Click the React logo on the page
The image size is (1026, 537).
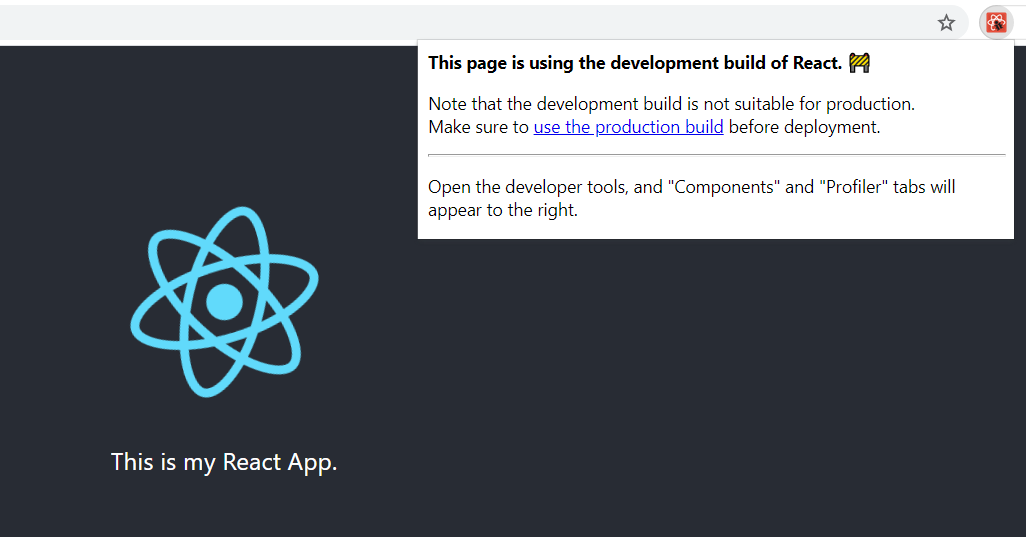point(224,302)
